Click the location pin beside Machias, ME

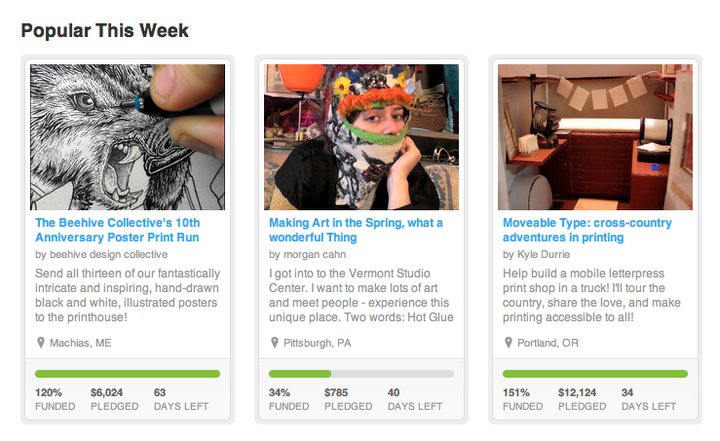(x=41, y=343)
